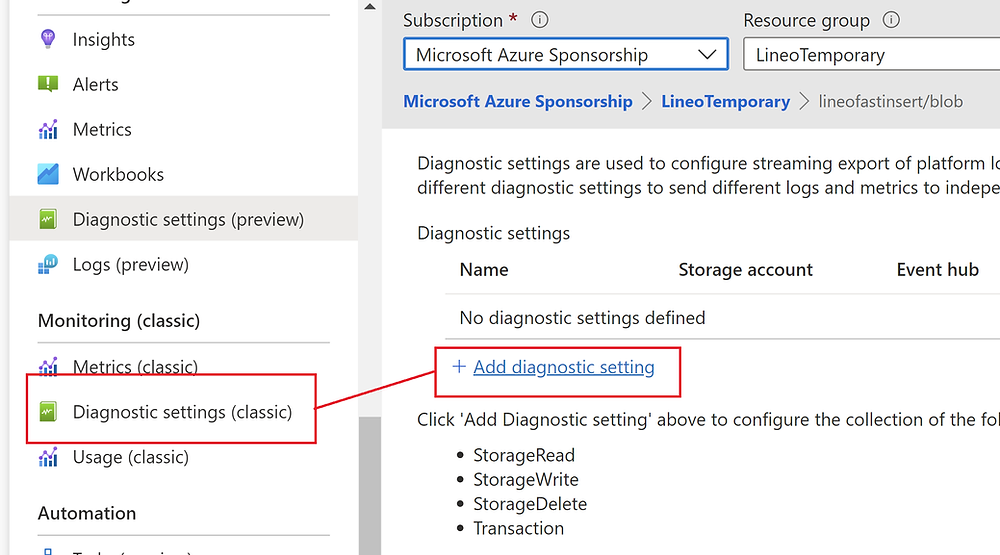Click the Diagnostic settings (classic) icon
The height and width of the screenshot is (555, 1000).
[x=48, y=412]
